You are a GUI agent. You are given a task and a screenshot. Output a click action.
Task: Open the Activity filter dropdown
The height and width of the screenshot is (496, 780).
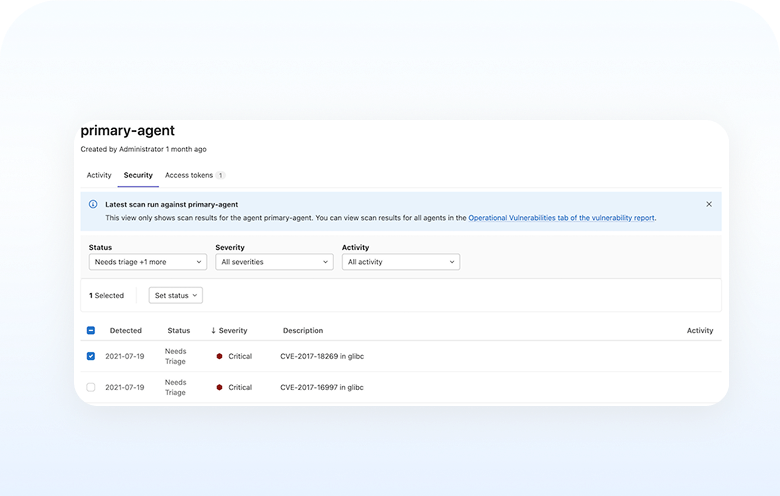pyautogui.click(x=400, y=262)
